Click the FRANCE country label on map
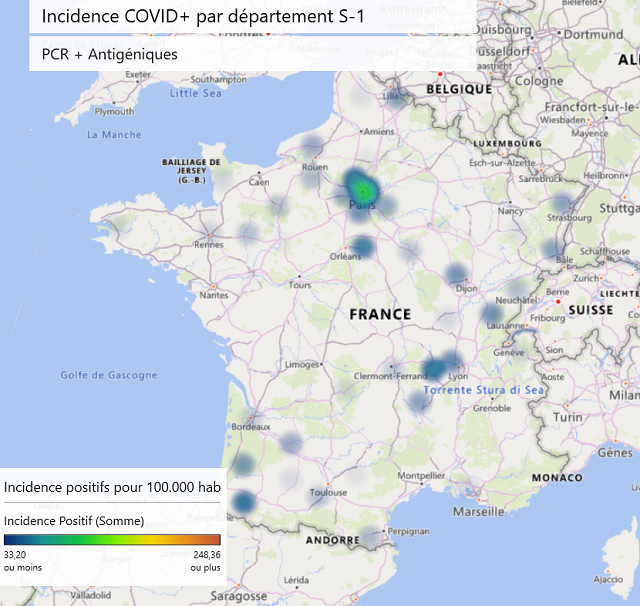This screenshot has height=606, width=640. (x=380, y=314)
